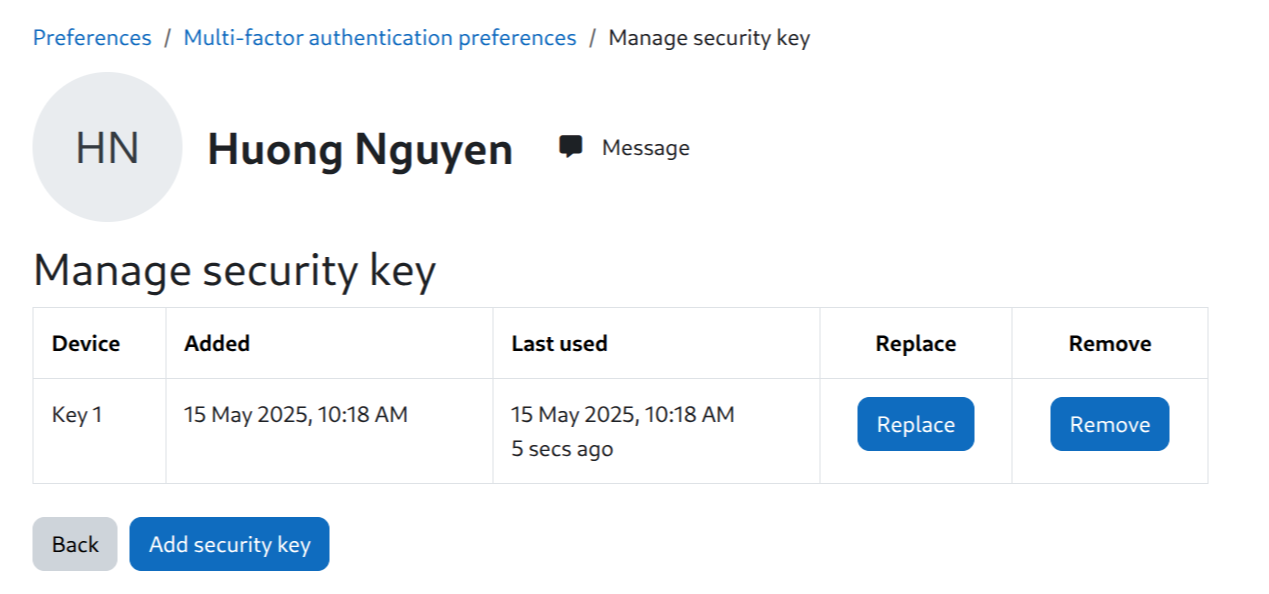Click the Last used column header

pyautogui.click(x=559, y=343)
